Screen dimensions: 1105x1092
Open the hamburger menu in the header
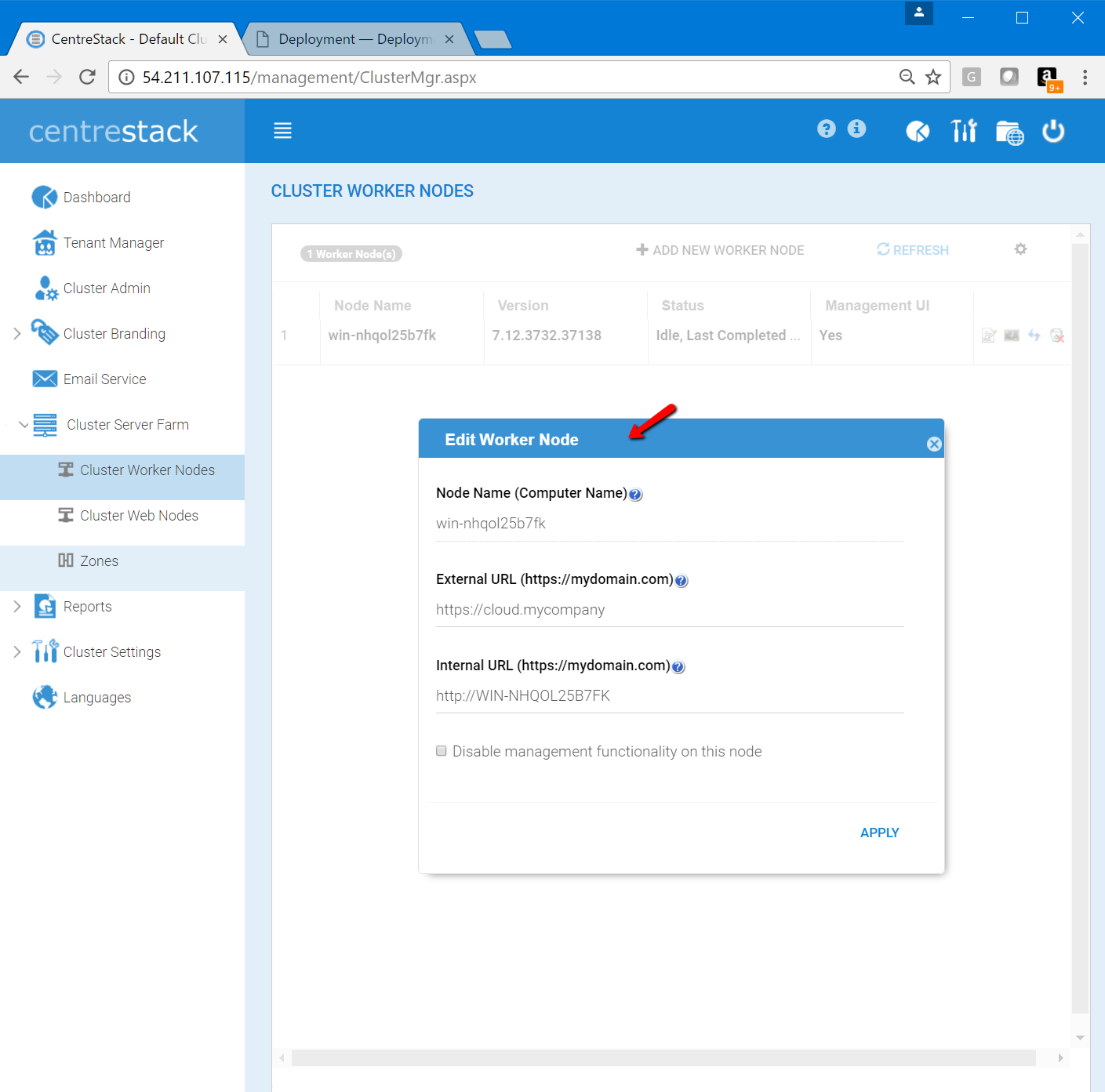coord(282,131)
